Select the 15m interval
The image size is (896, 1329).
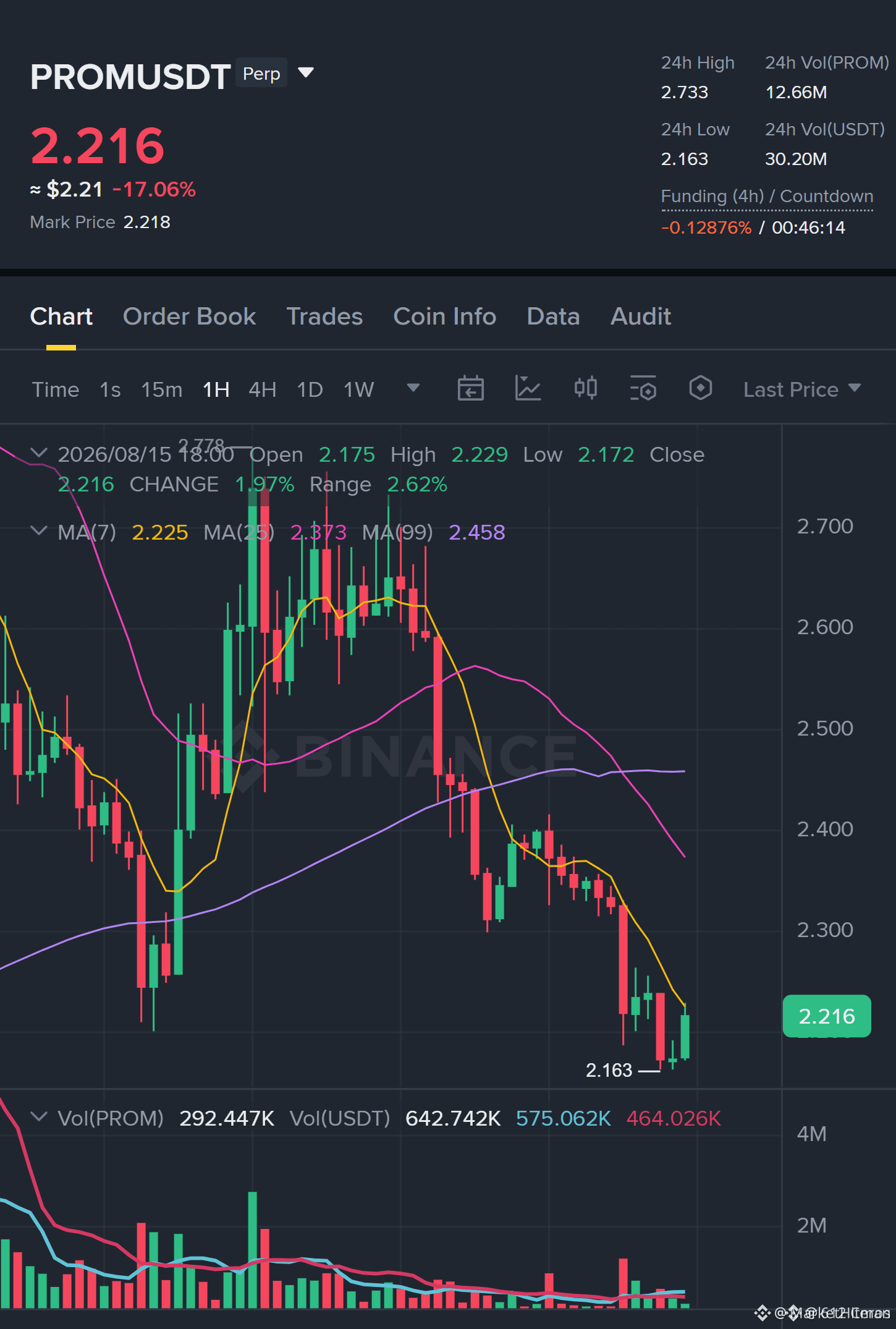161,390
